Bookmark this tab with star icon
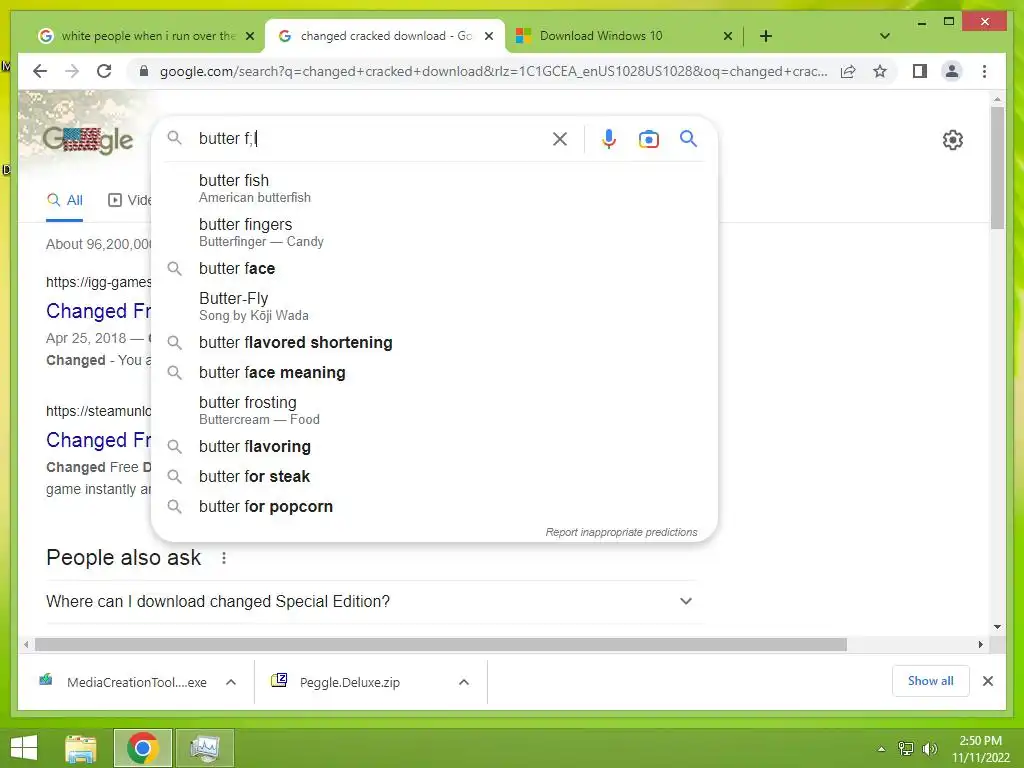Screen dimensions: 1024x768 [880, 71]
